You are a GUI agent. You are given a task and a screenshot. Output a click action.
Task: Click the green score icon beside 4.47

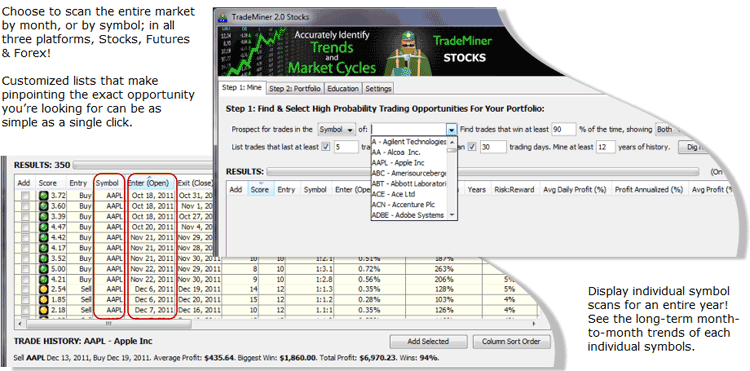point(44,227)
